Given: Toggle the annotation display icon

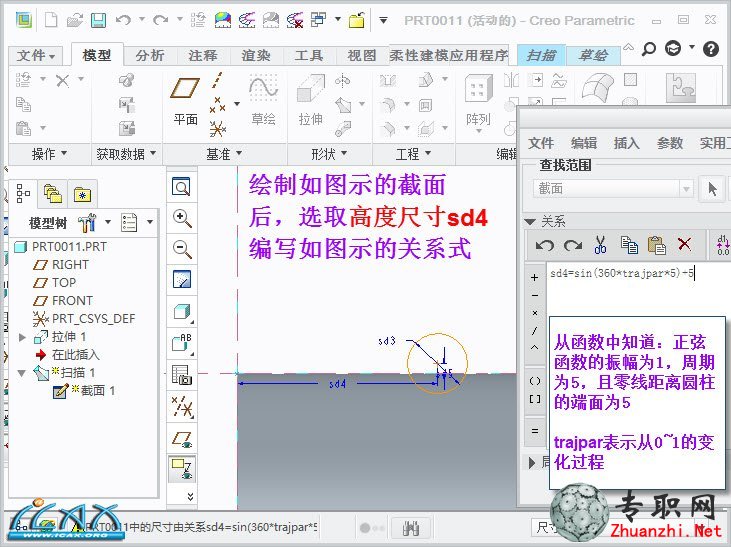Looking at the screenshot, I should [182, 468].
